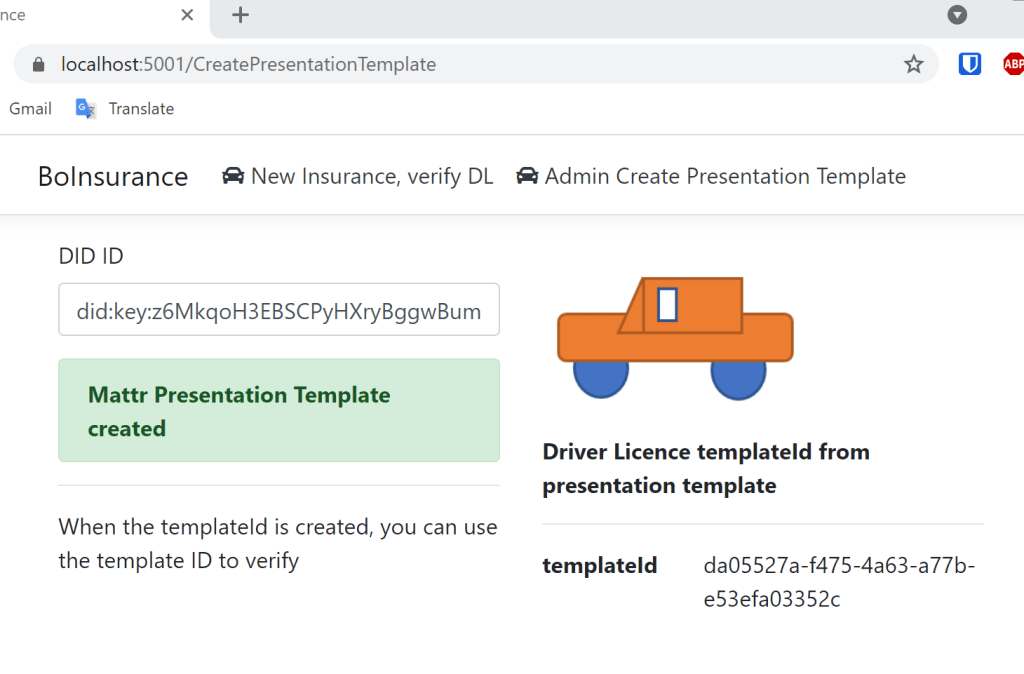Click the car icon beside New Insurance
The width and height of the screenshot is (1024, 674).
(233, 176)
